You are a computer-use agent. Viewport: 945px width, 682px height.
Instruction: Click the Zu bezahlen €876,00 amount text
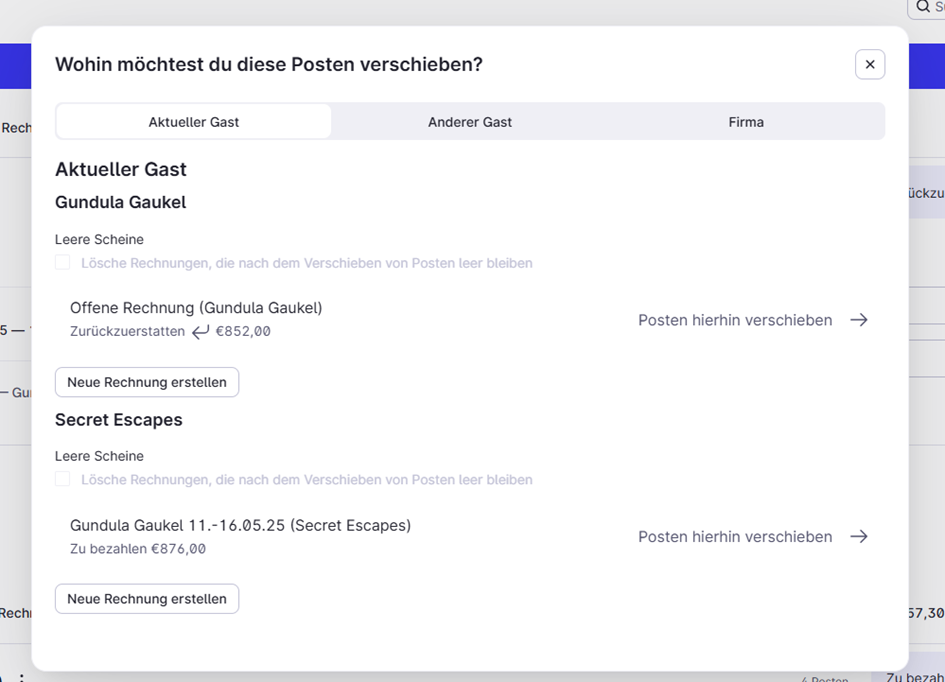[138, 549]
